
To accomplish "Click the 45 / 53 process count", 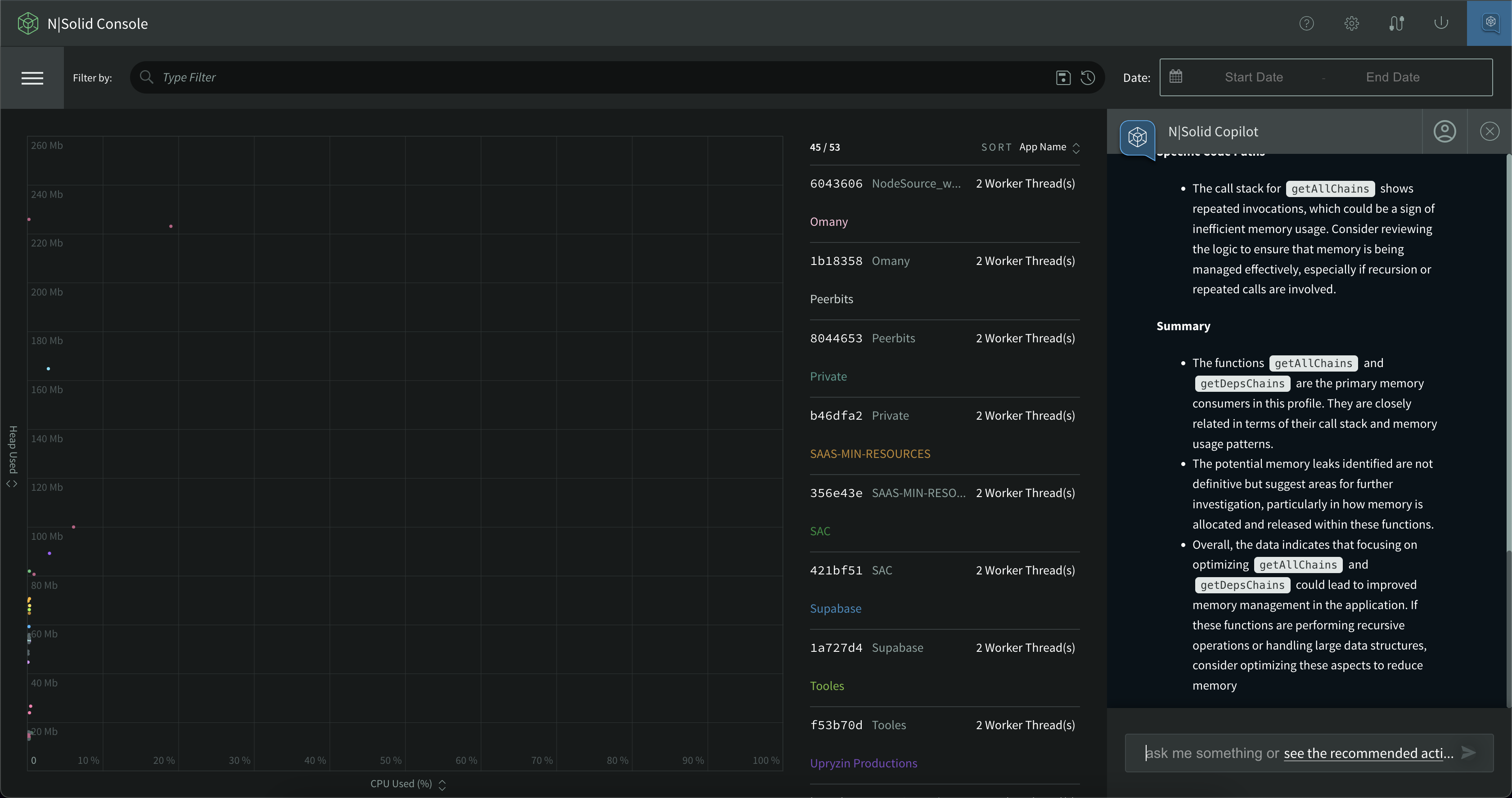I will point(825,147).
